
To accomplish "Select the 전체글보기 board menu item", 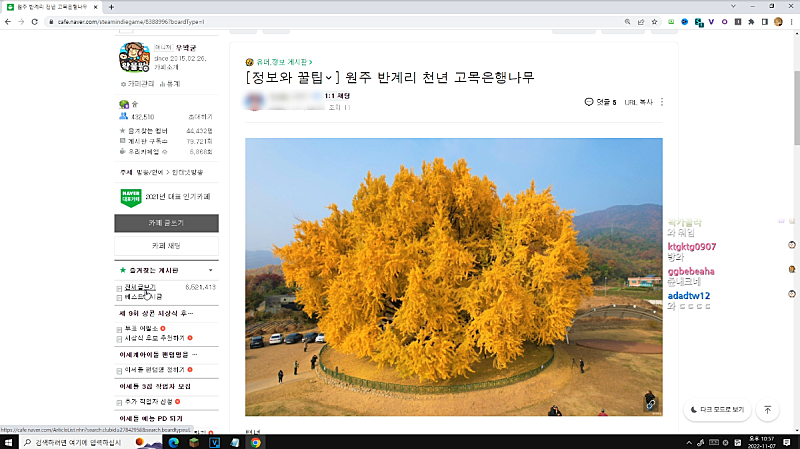I will click(x=139, y=287).
